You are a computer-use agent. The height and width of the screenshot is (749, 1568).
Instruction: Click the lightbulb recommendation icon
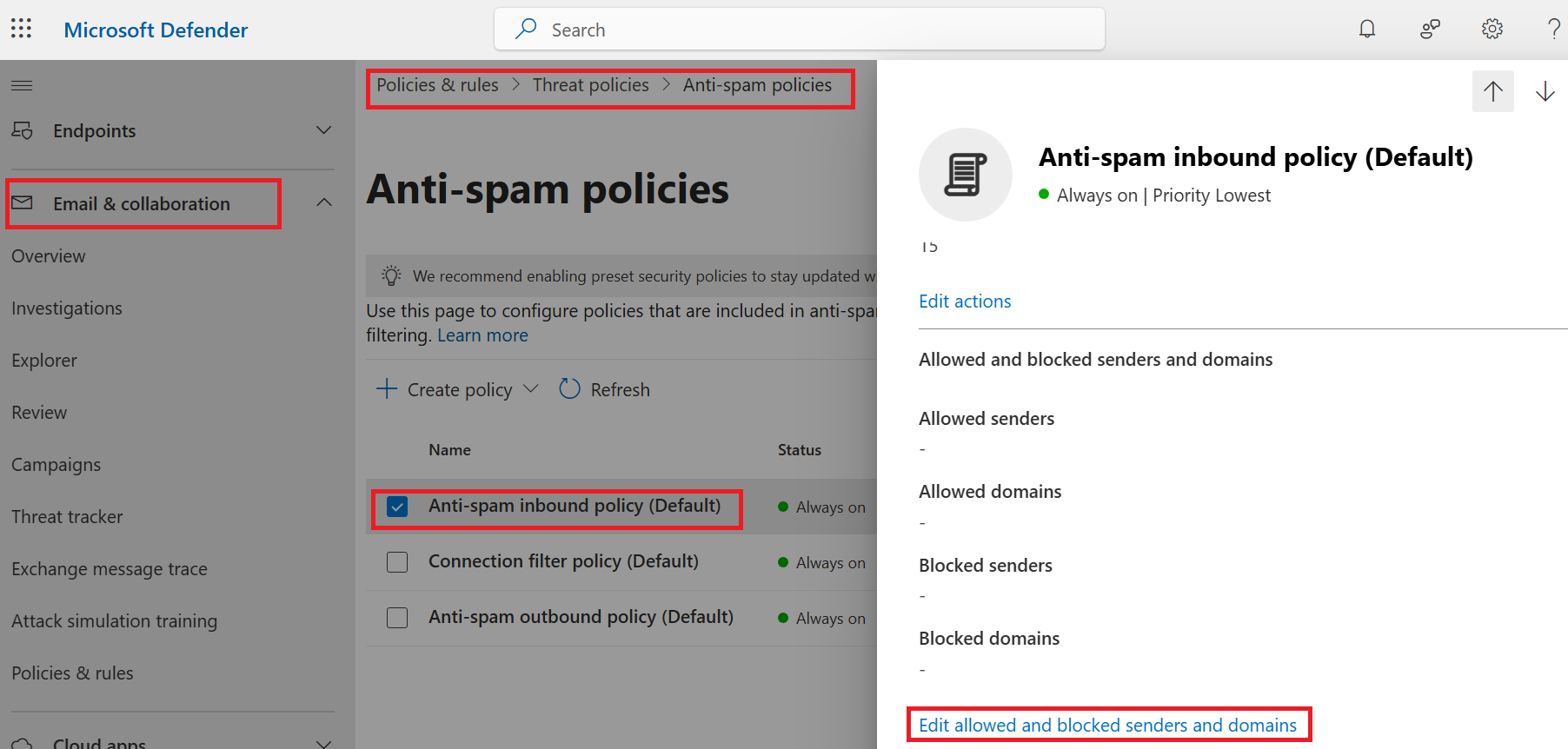pos(391,275)
